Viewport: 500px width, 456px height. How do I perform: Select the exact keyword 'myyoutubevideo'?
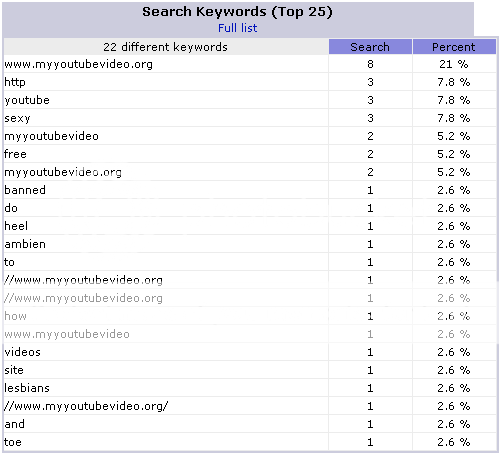point(51,136)
